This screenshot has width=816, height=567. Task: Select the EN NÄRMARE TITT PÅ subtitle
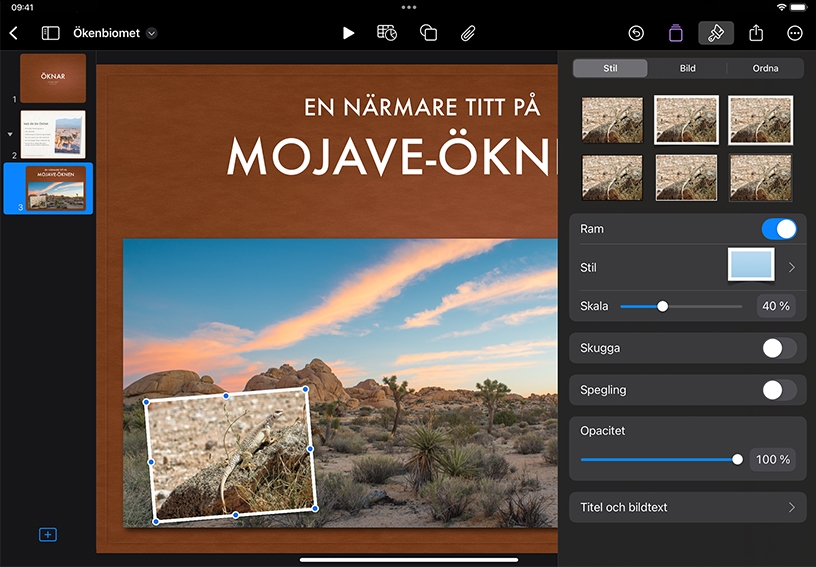[x=422, y=107]
